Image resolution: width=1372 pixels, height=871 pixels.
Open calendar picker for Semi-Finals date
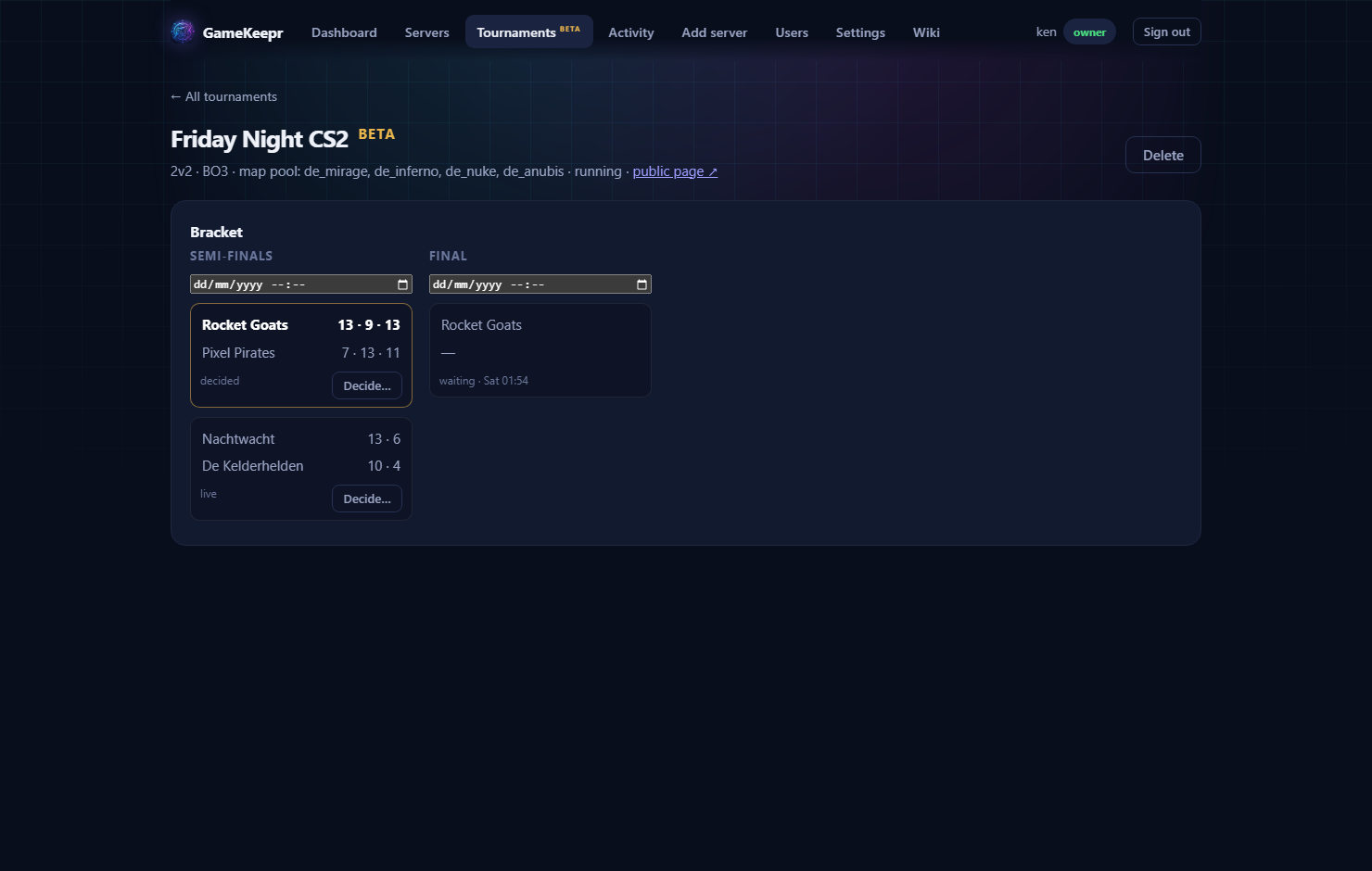(402, 284)
